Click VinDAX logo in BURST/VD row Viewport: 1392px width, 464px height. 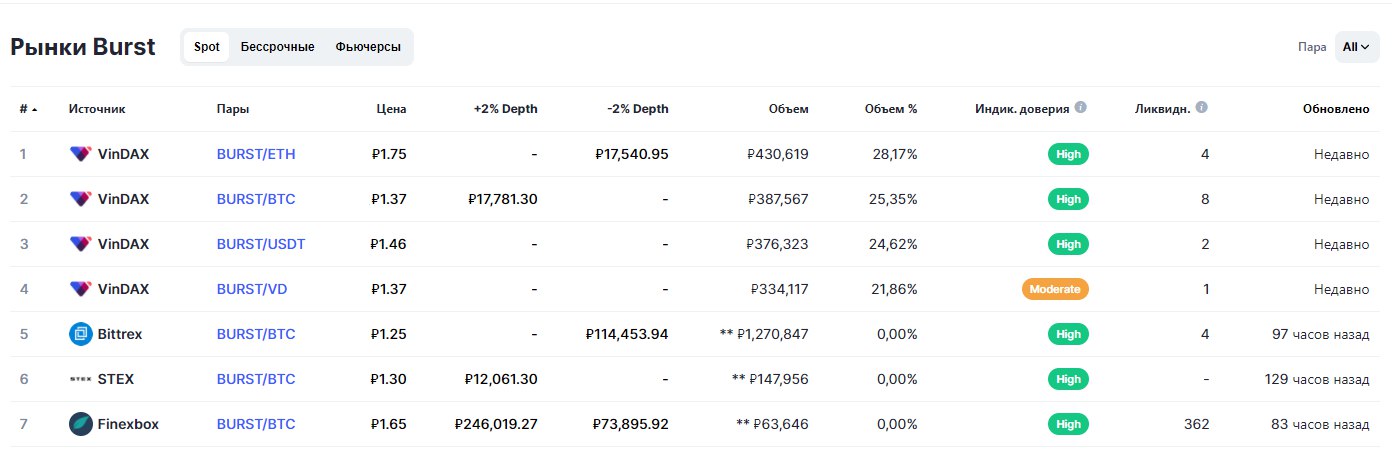pos(80,289)
